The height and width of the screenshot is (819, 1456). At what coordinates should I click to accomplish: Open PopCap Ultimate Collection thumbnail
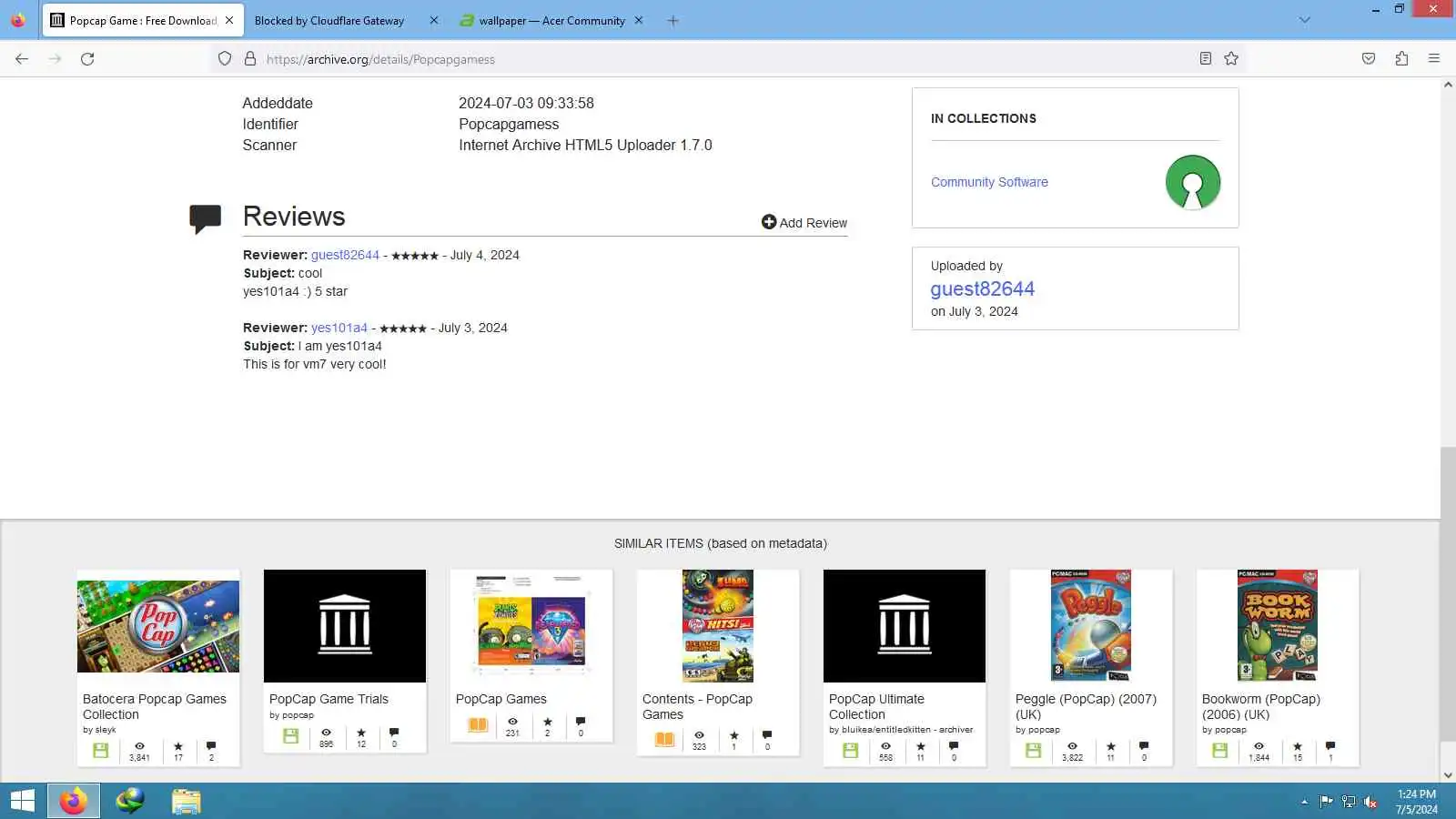pos(905,626)
